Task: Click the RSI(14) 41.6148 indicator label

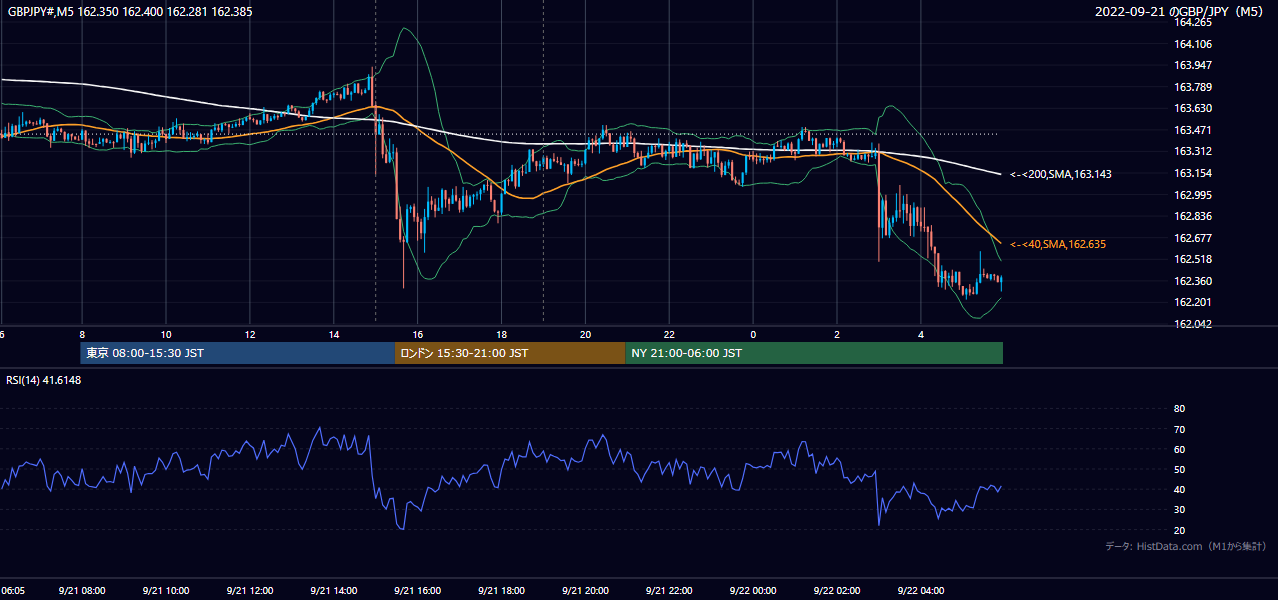Action: coord(44,380)
